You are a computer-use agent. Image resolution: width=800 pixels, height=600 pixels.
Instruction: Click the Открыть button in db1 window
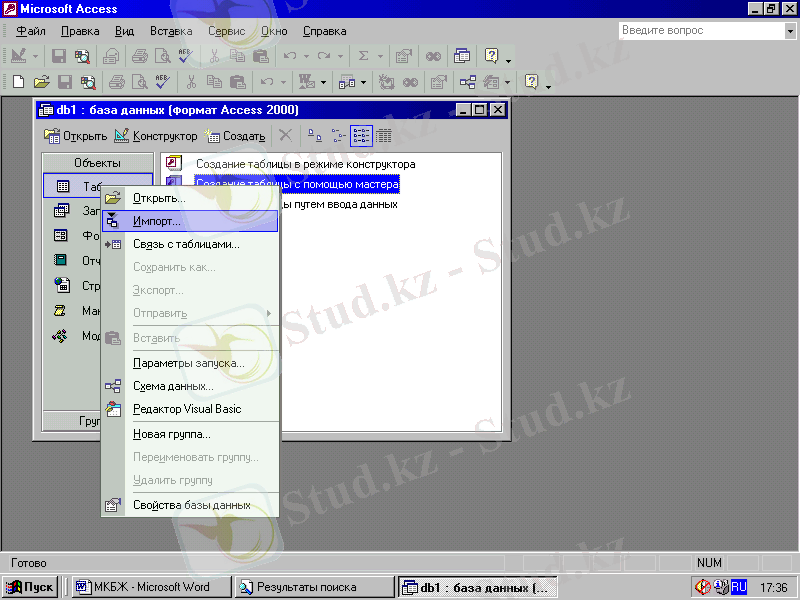pos(76,136)
